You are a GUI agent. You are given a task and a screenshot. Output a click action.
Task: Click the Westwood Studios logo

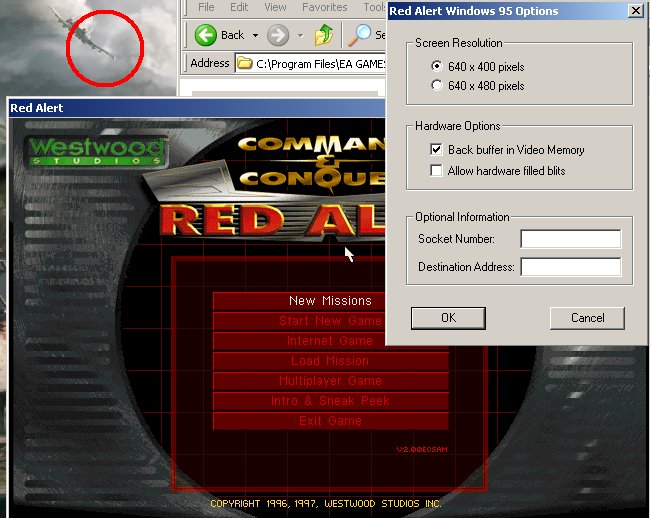pos(97,151)
